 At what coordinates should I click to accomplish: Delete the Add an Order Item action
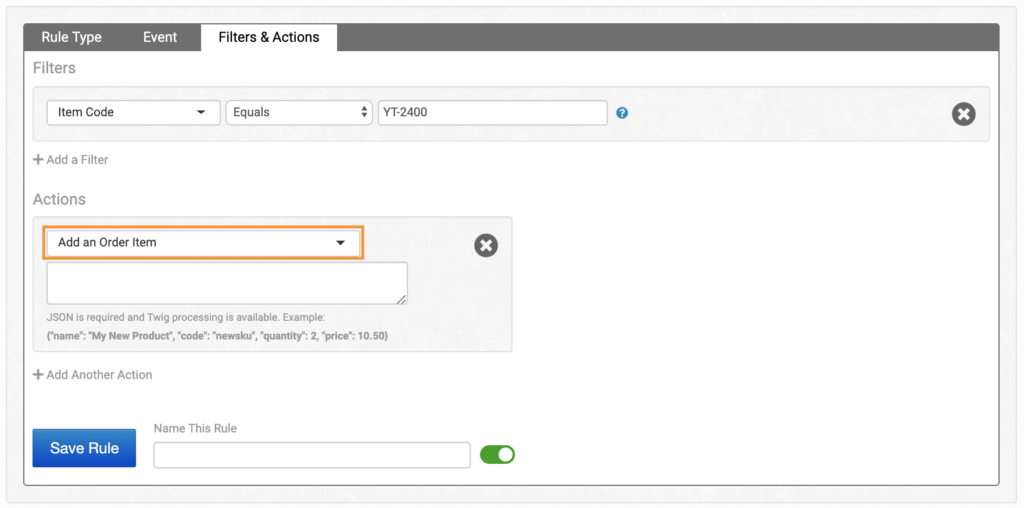(x=486, y=245)
